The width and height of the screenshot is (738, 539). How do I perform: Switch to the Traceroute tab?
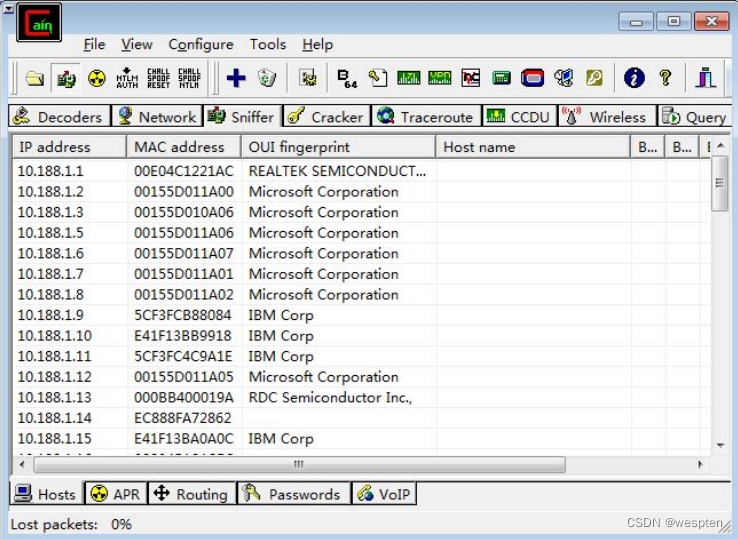coord(426,116)
